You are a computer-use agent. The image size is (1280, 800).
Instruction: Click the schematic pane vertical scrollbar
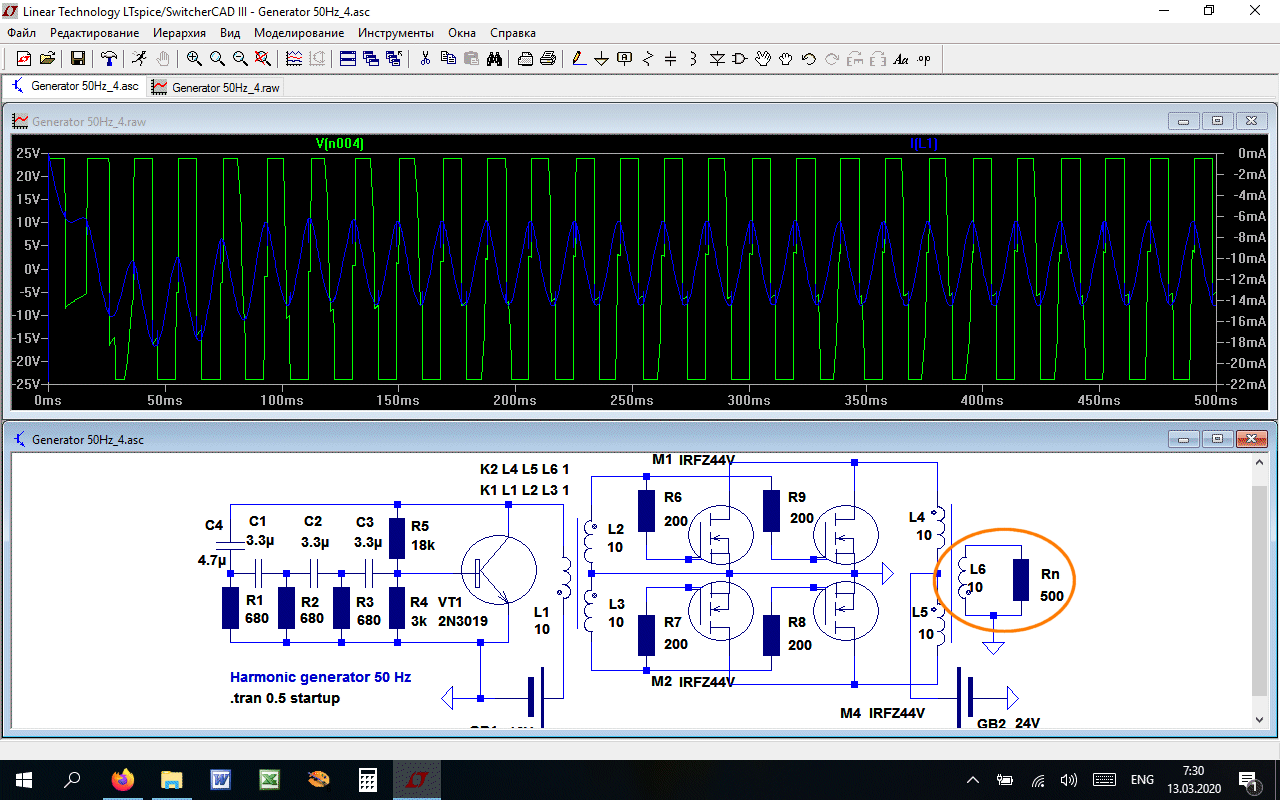[x=1258, y=590]
